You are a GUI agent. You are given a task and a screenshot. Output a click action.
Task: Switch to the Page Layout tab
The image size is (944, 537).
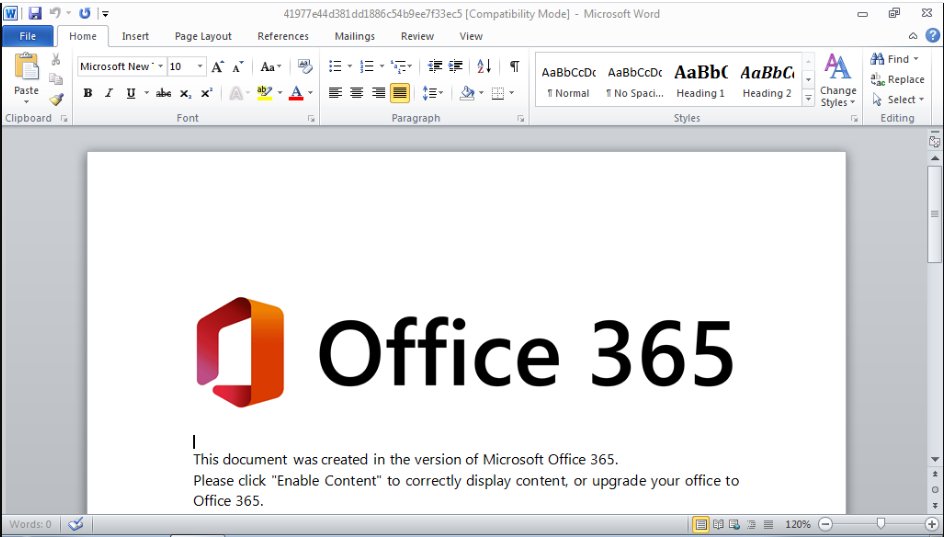click(203, 36)
